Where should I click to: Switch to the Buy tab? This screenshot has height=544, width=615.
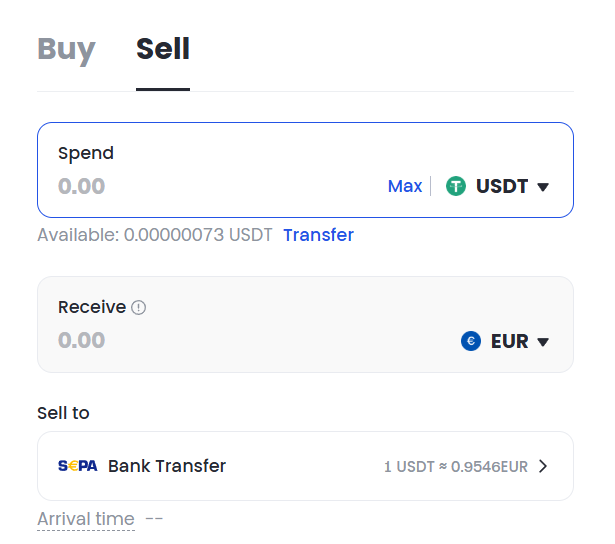coord(66,49)
